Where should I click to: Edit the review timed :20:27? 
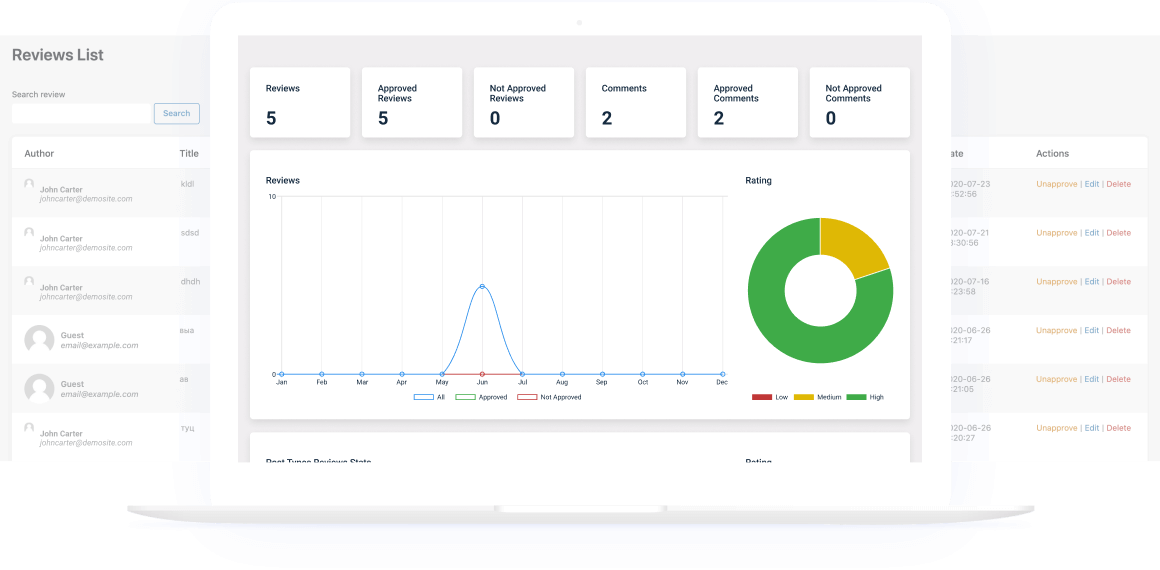1092,428
